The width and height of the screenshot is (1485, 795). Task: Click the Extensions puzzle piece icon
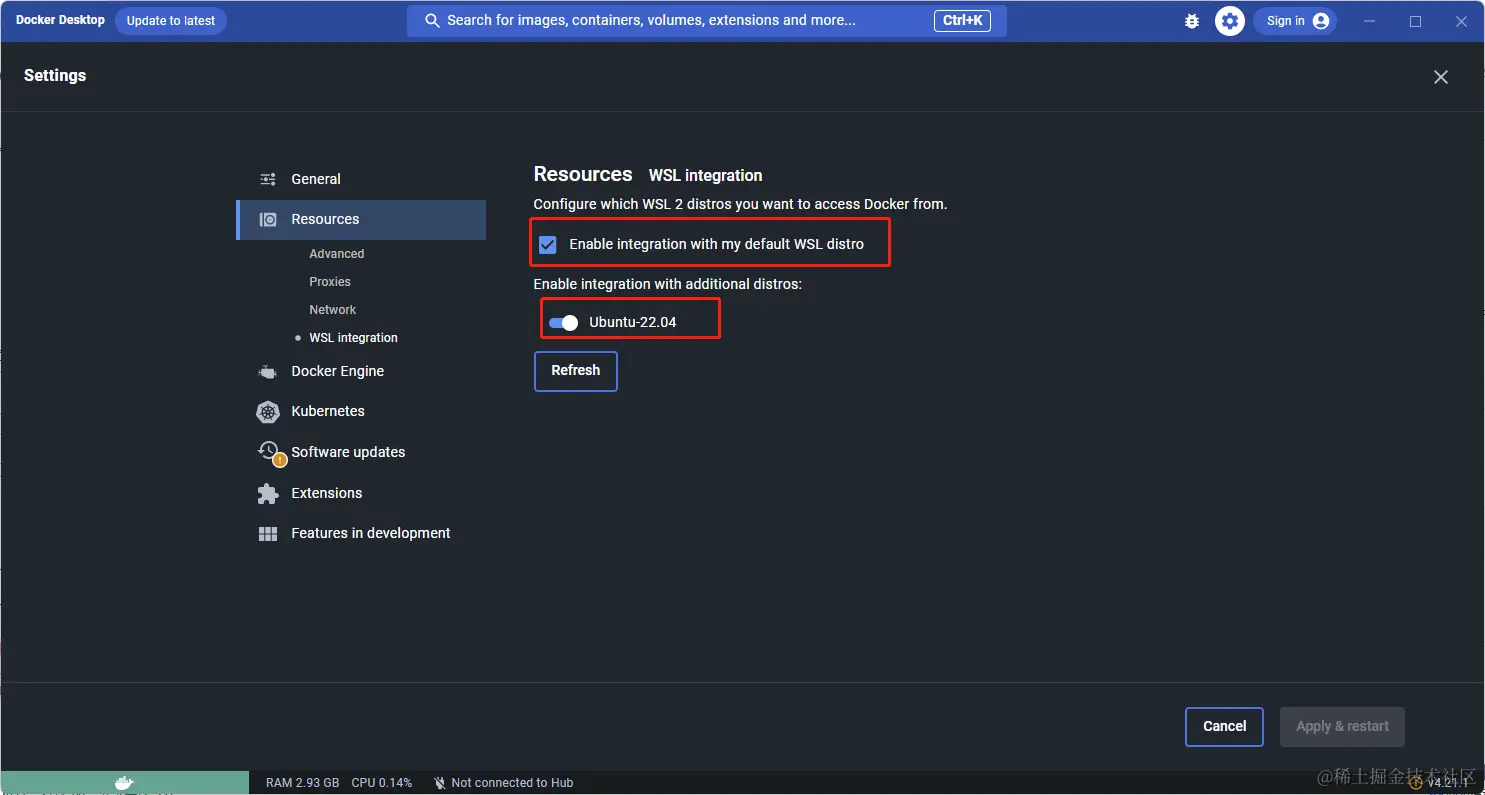tap(268, 493)
